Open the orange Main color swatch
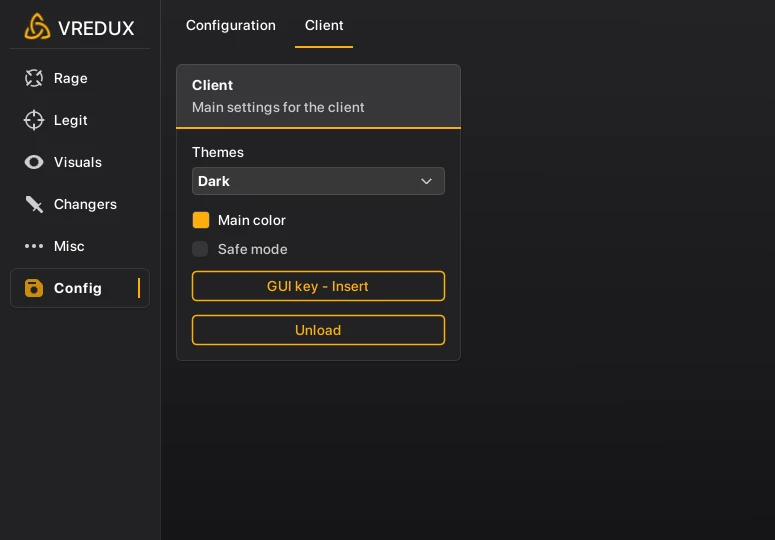 coord(201,220)
